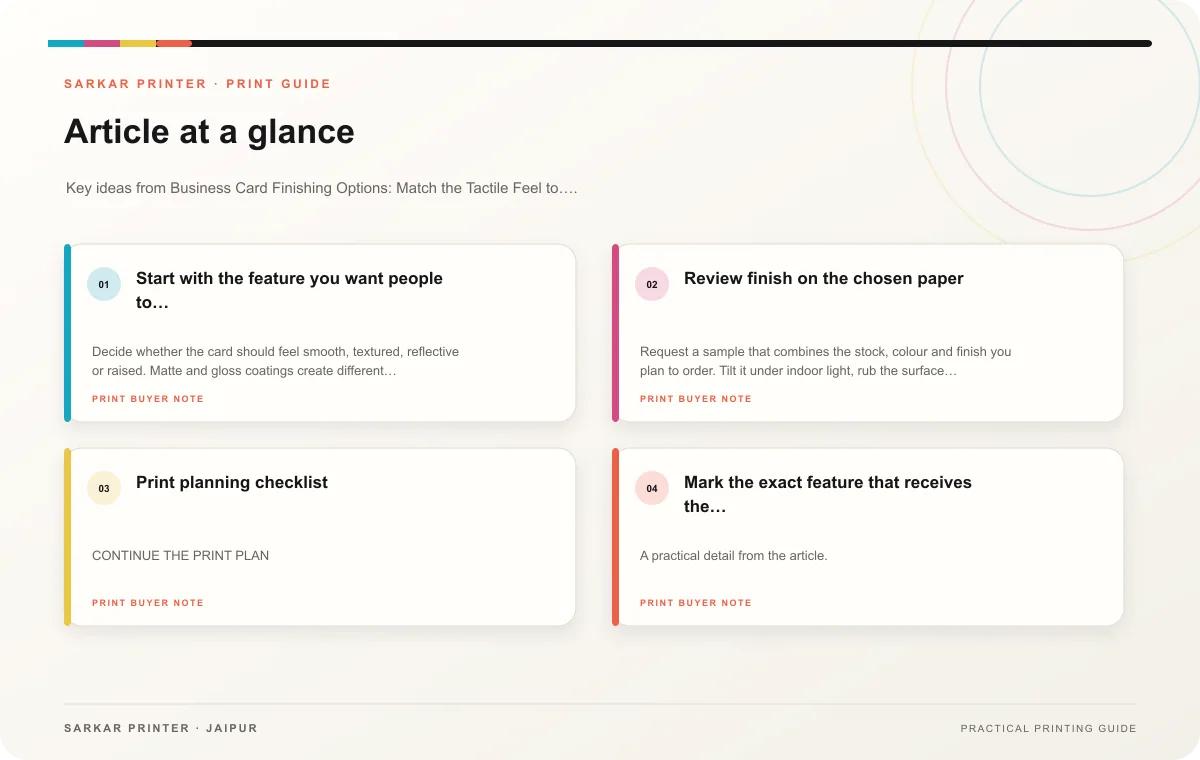Image resolution: width=1200 pixels, height=760 pixels.
Task: Click 'SARKAR PRINTER · PRINT GUIDE' header label
Action: tap(197, 84)
